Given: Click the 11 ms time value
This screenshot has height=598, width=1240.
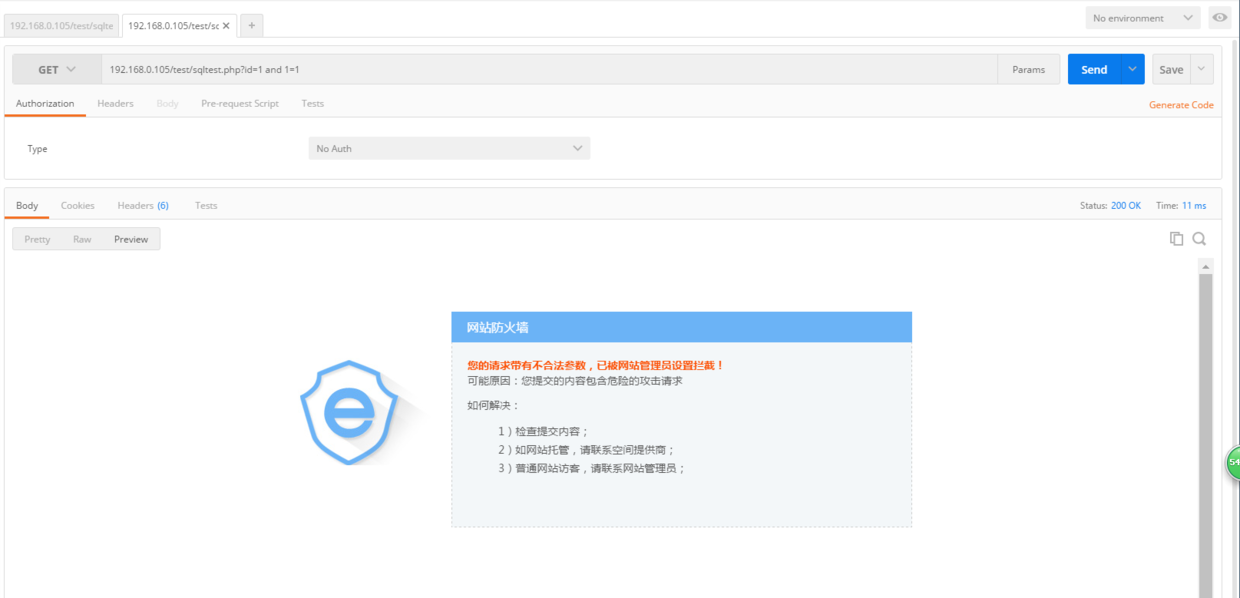Looking at the screenshot, I should [1194, 206].
